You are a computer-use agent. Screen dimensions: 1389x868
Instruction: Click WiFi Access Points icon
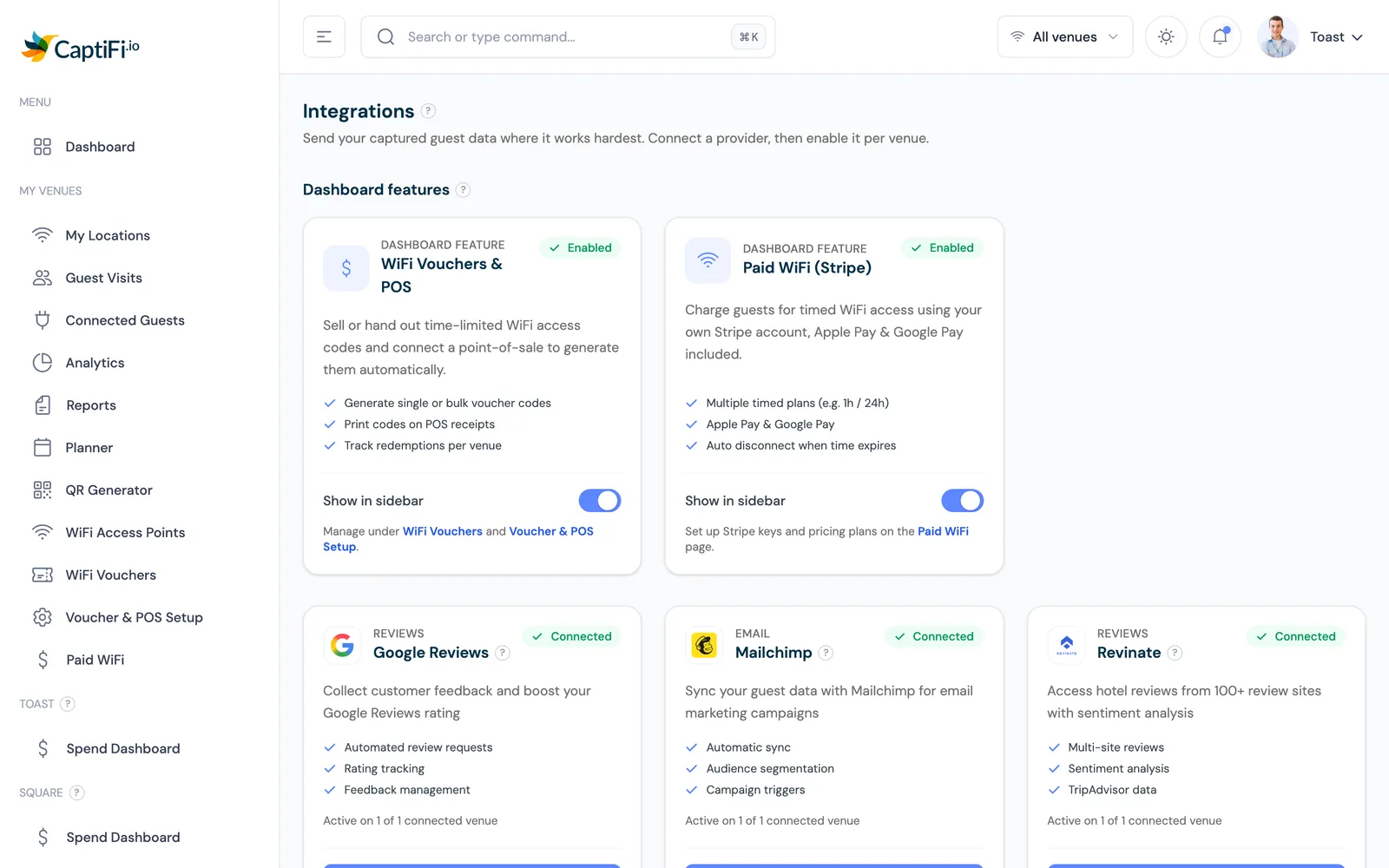point(43,532)
